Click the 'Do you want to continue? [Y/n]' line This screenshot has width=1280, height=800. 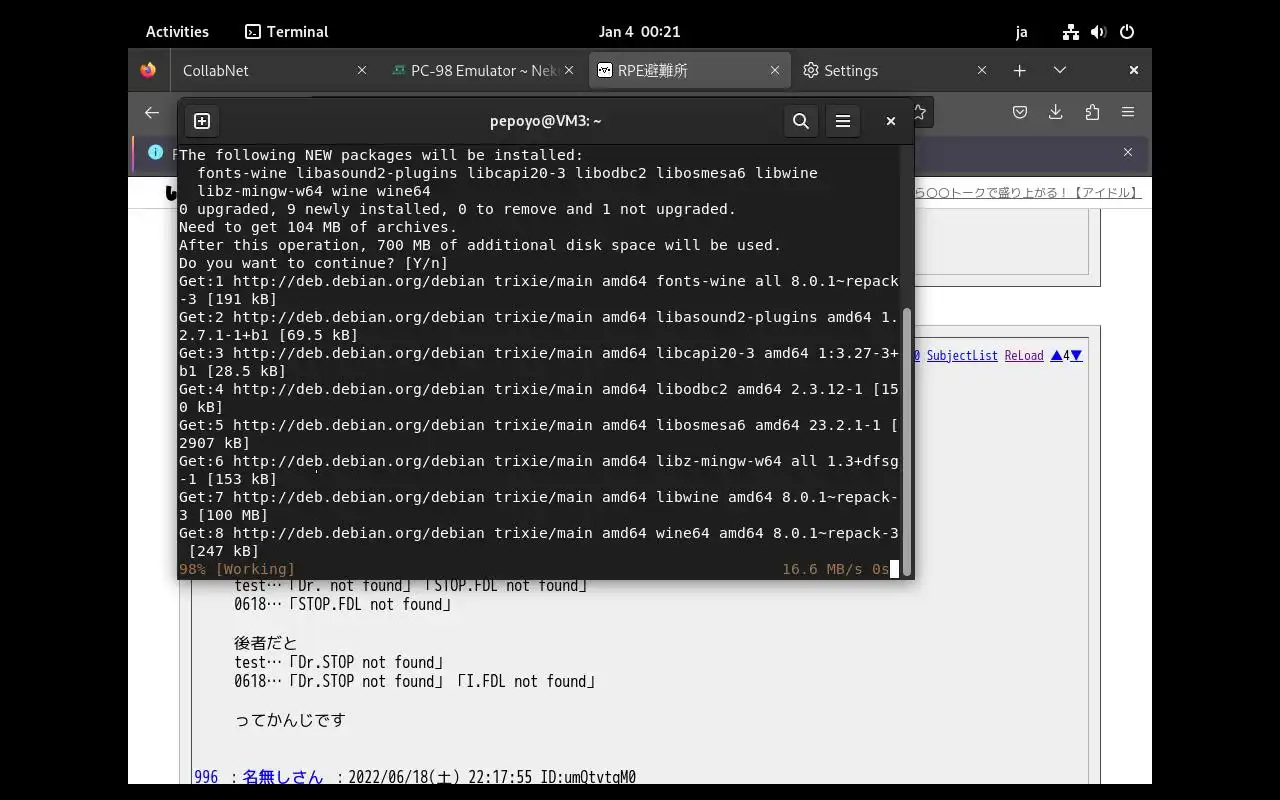(x=314, y=263)
